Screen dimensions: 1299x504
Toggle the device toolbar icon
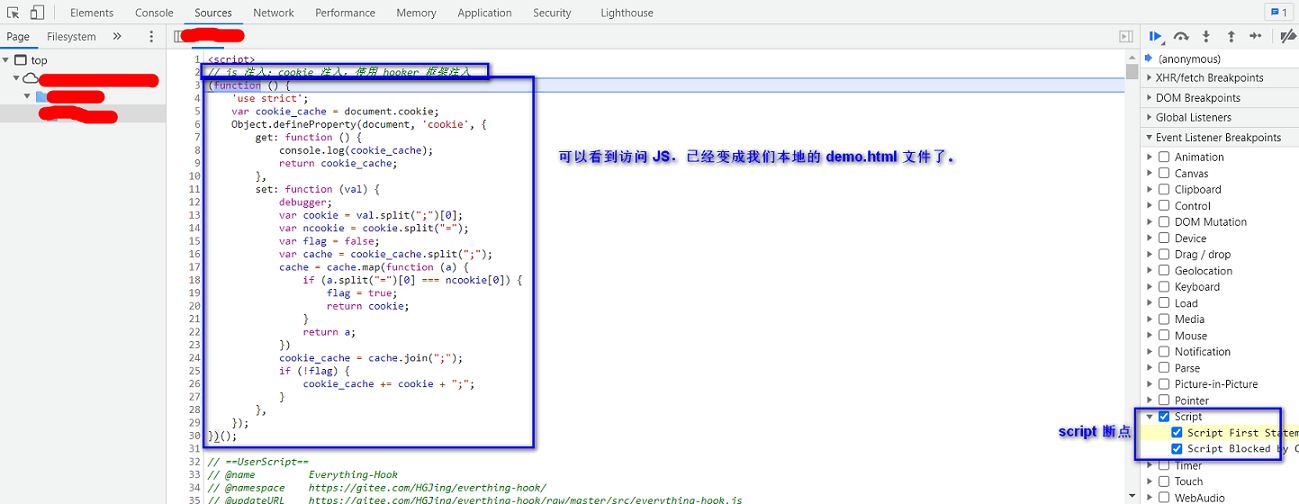[36, 12]
